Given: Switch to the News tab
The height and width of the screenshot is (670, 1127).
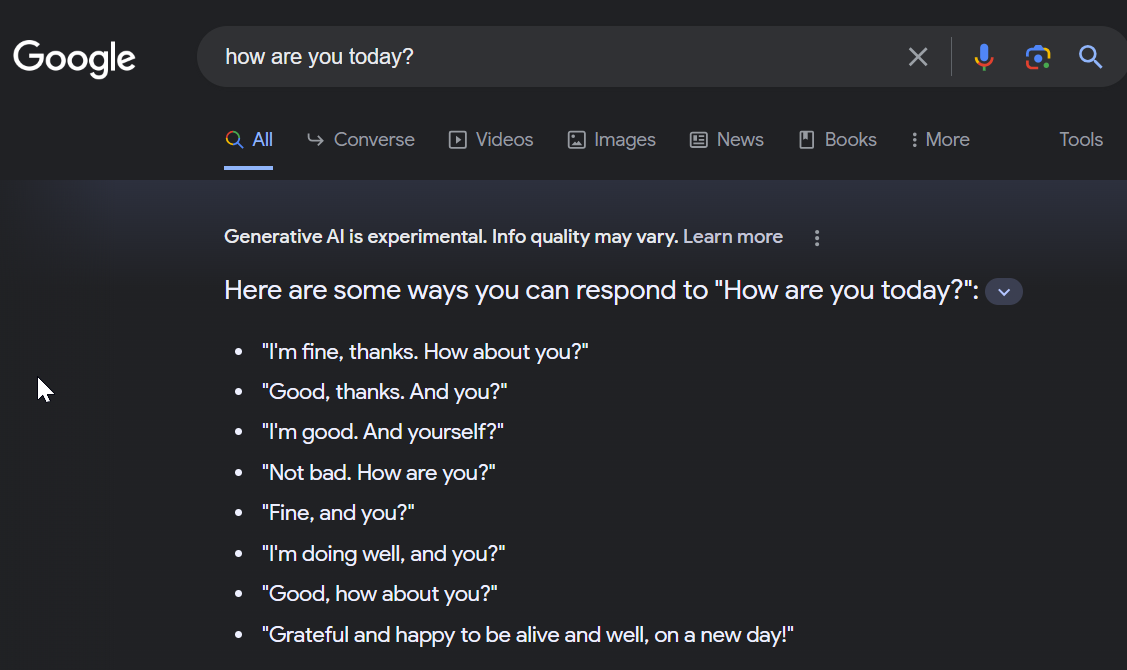Looking at the screenshot, I should click(727, 140).
